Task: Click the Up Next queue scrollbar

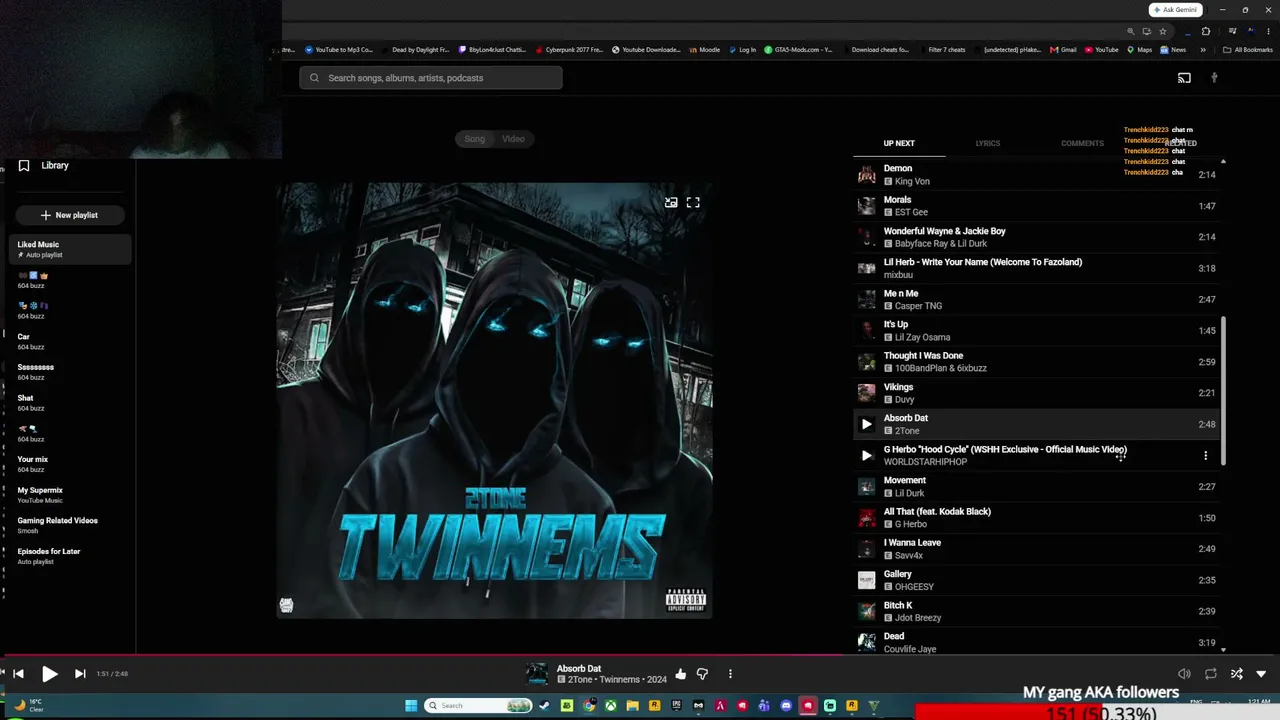Action: point(1223,391)
